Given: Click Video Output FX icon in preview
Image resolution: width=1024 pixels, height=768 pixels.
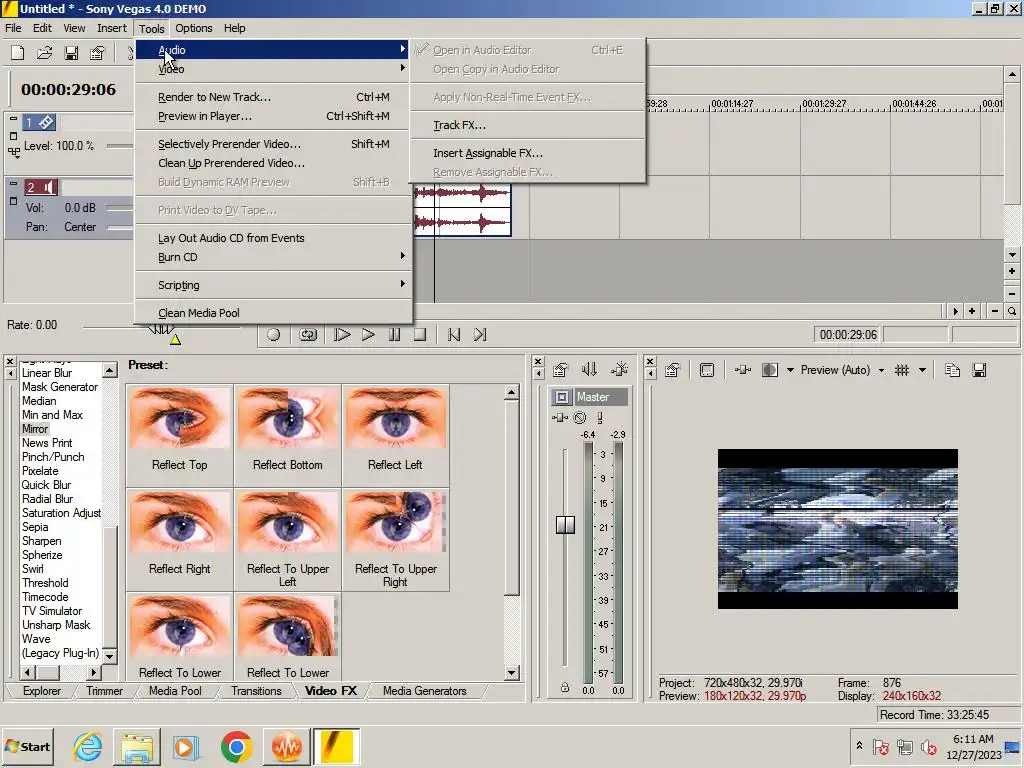Looking at the screenshot, I should pyautogui.click(x=743, y=370).
